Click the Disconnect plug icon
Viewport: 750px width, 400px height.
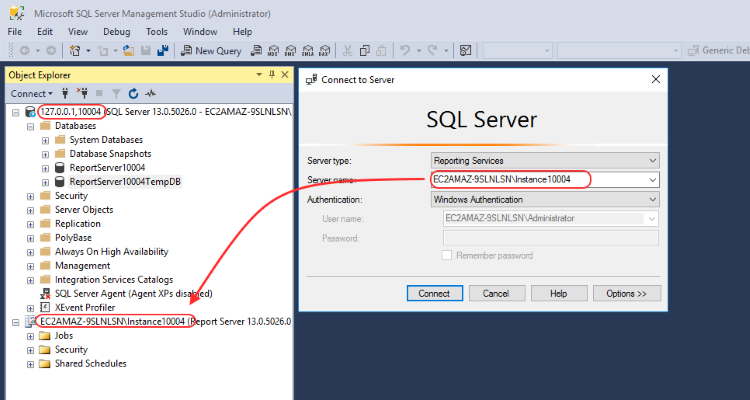(x=82, y=93)
